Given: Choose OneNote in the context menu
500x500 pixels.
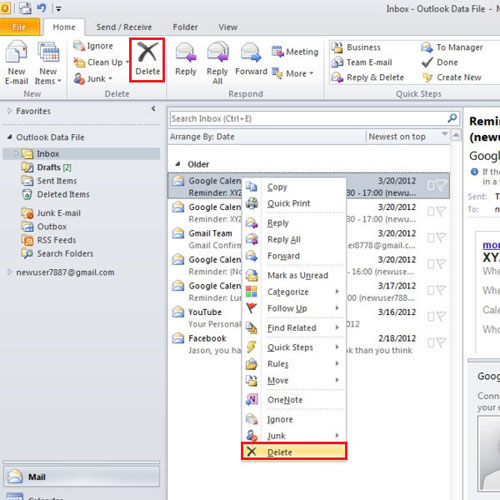Looking at the screenshot, I should tap(294, 400).
